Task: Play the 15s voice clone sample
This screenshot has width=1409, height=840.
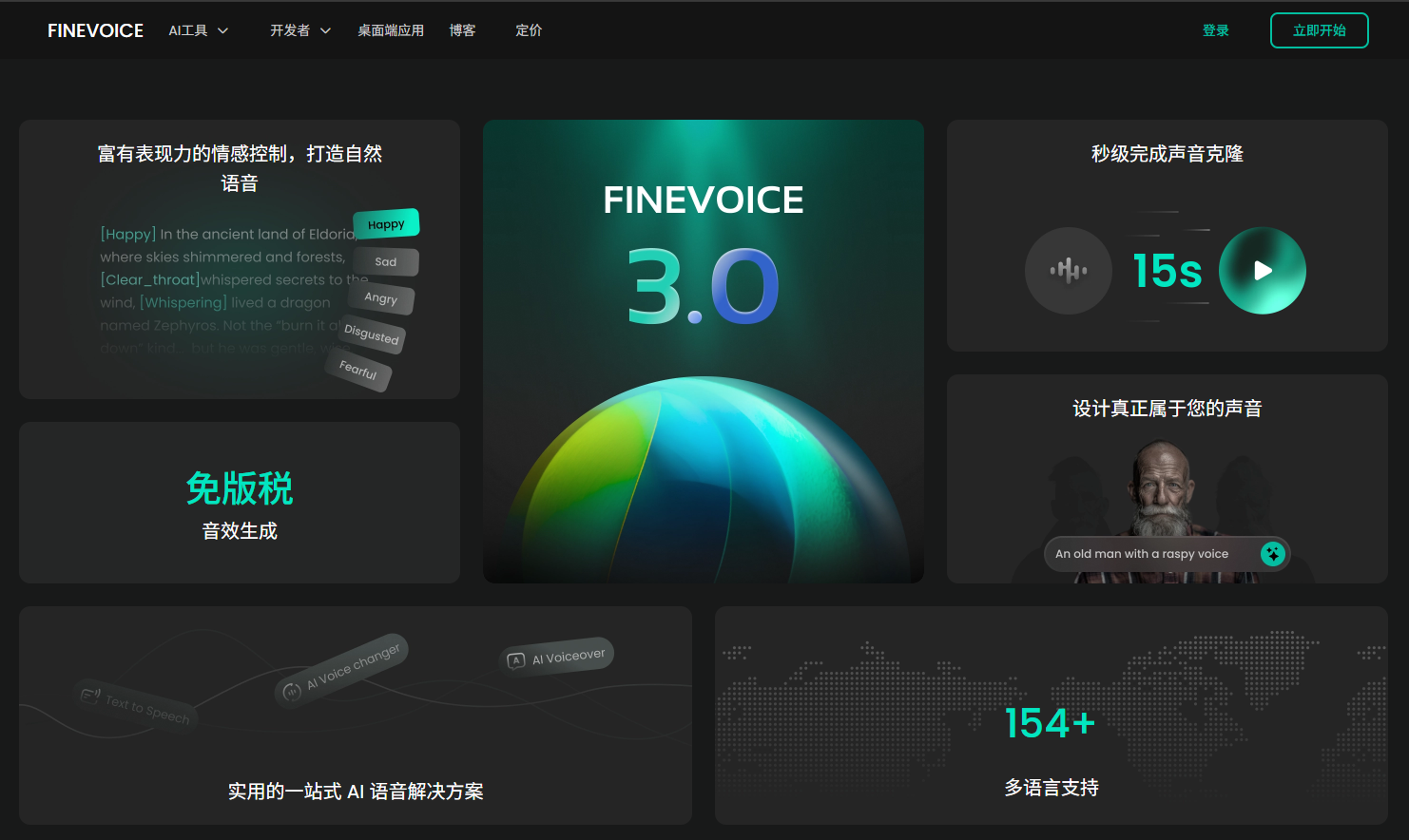Action: [x=1263, y=271]
